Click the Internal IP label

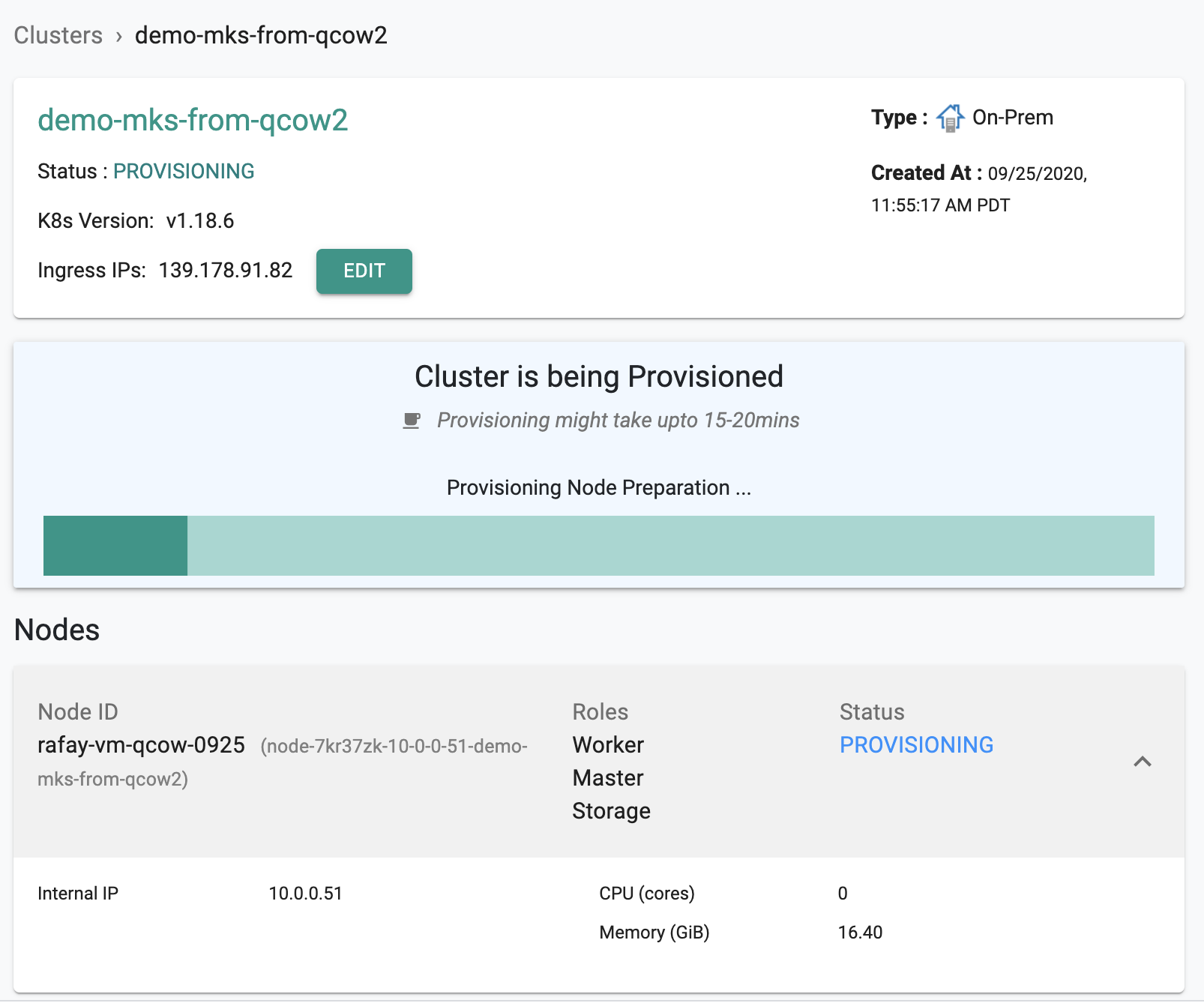[78, 894]
